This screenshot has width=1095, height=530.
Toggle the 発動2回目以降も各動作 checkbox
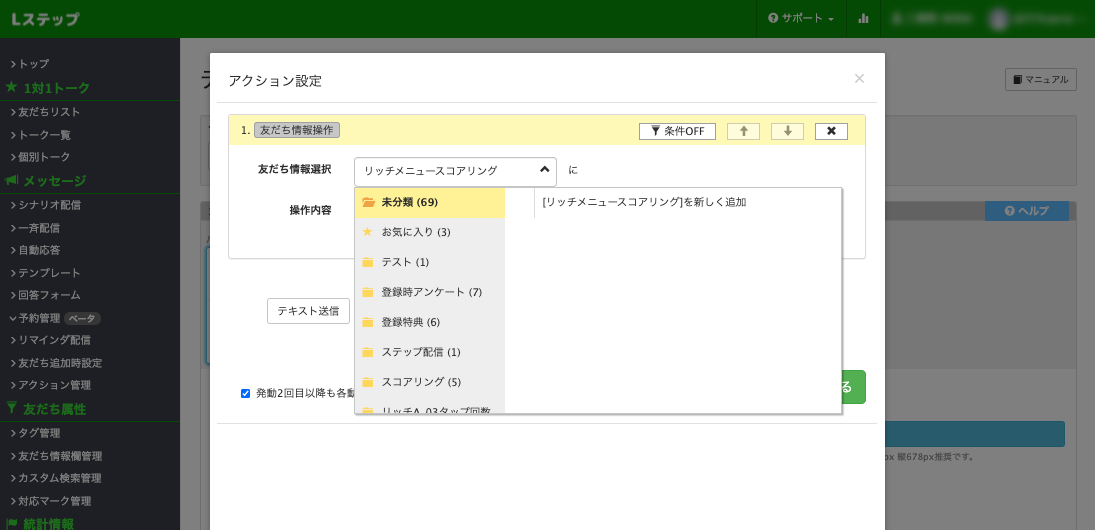(x=245, y=393)
